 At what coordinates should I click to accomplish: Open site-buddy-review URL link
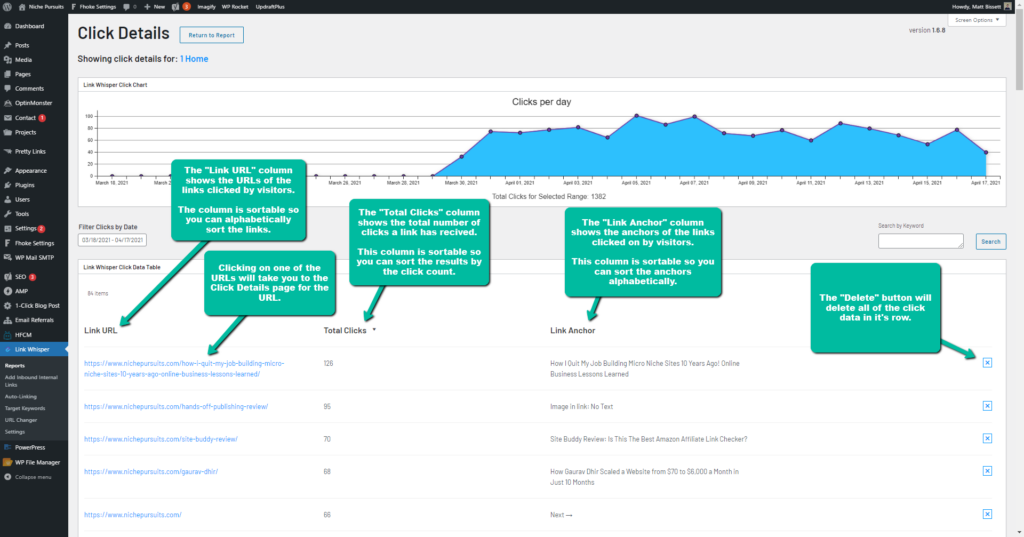pyautogui.click(x=161, y=439)
